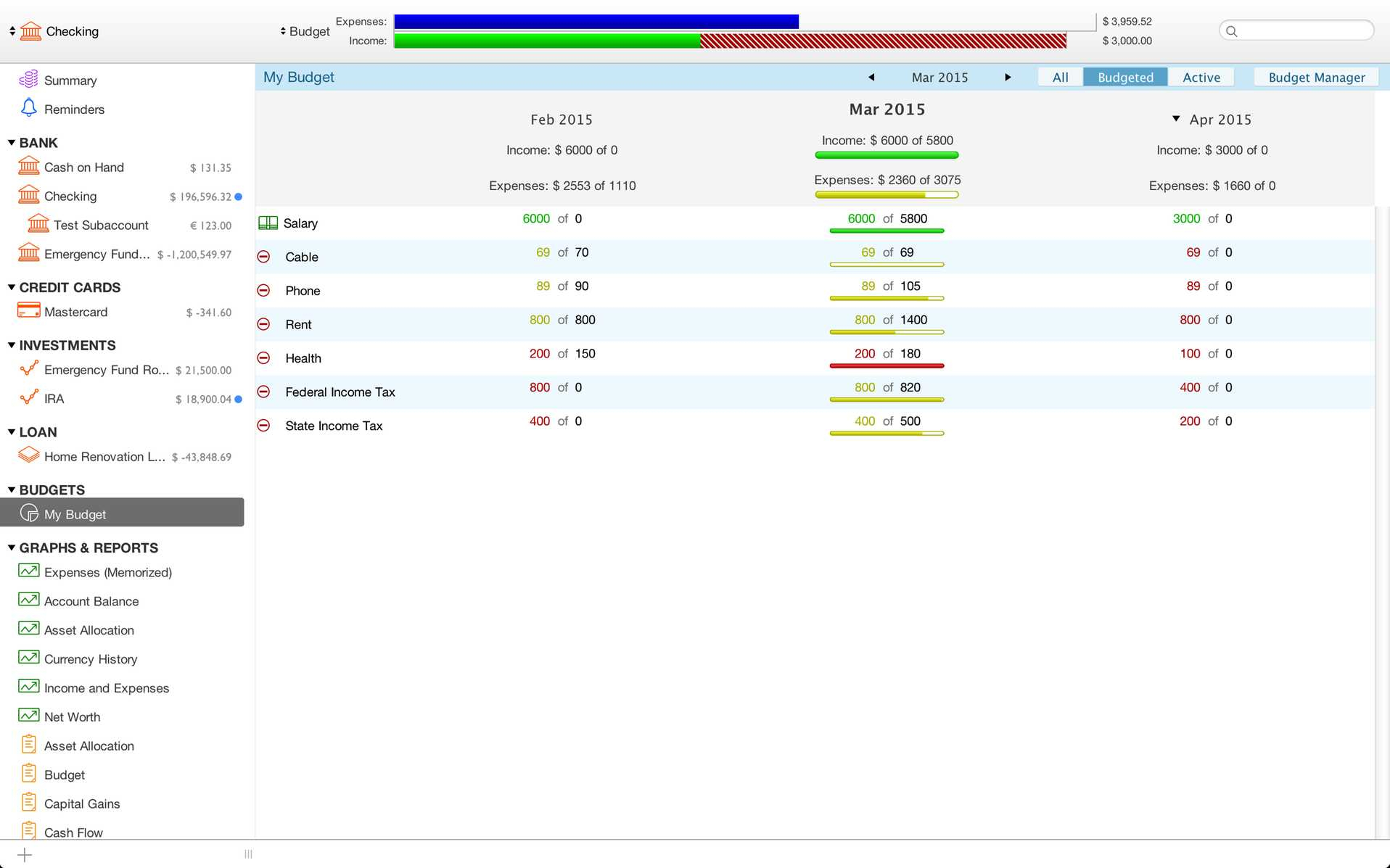Screen dimensions: 1390x868
Task: Click the red minus icon beside Health
Action: click(x=264, y=358)
